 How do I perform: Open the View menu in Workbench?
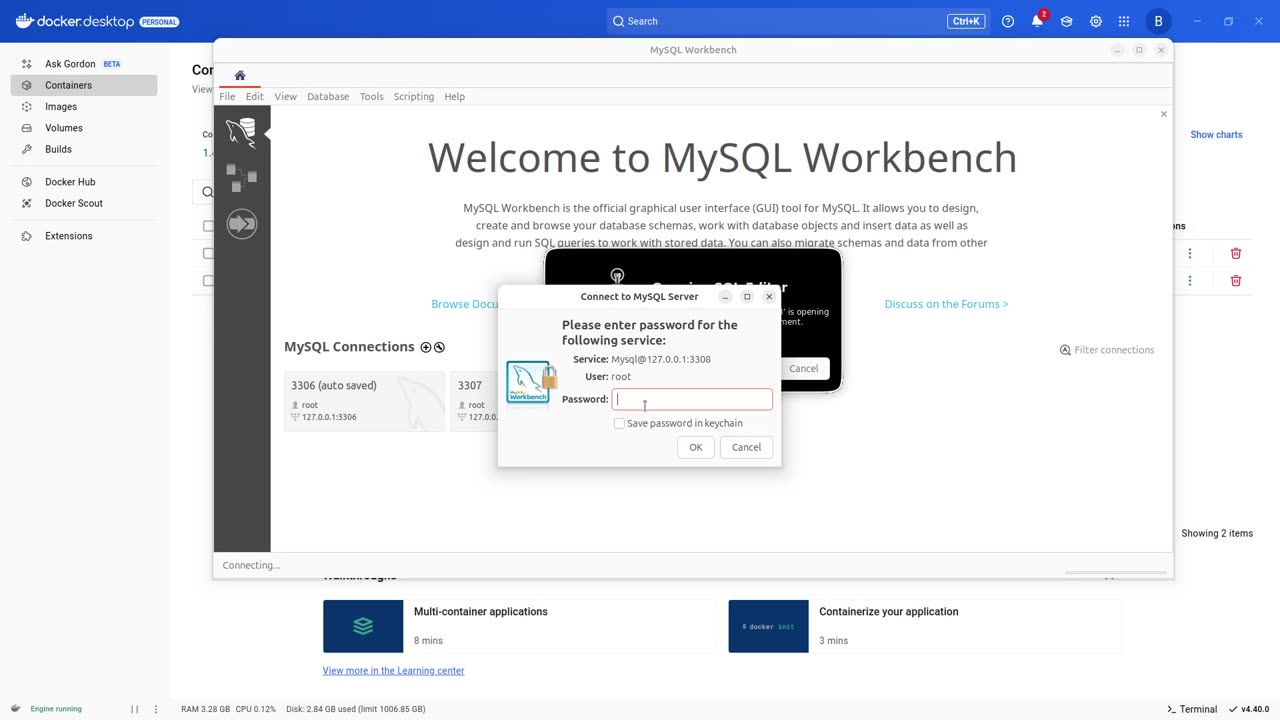tap(285, 97)
